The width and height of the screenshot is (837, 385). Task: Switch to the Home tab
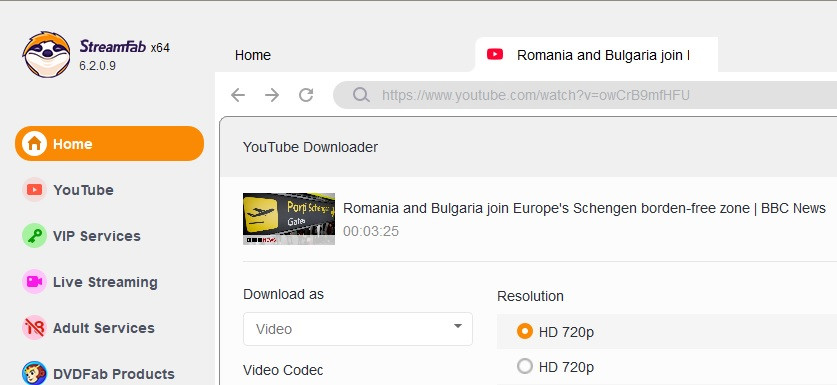252,55
